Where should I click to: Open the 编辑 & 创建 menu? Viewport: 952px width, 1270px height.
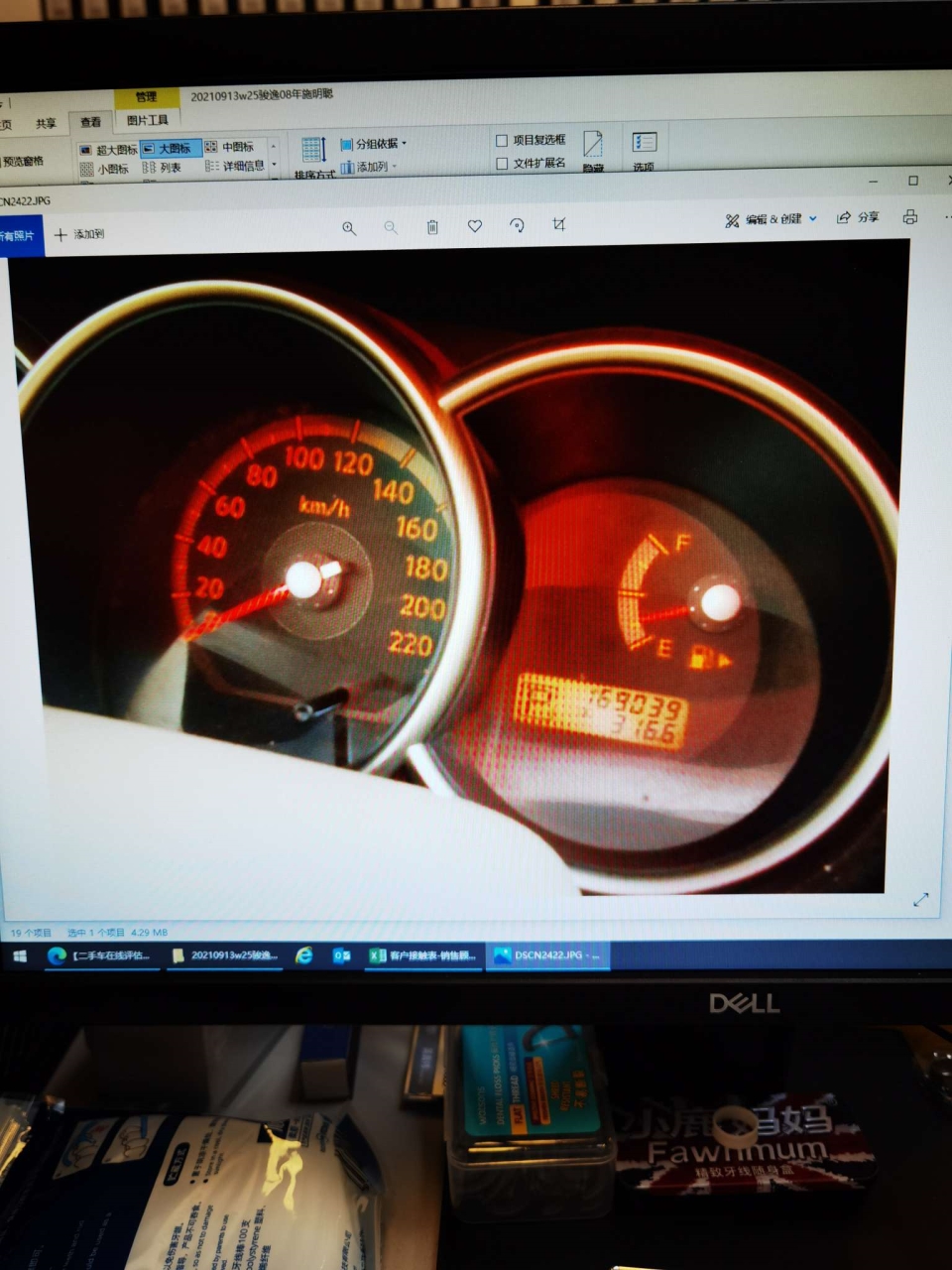pos(771,219)
